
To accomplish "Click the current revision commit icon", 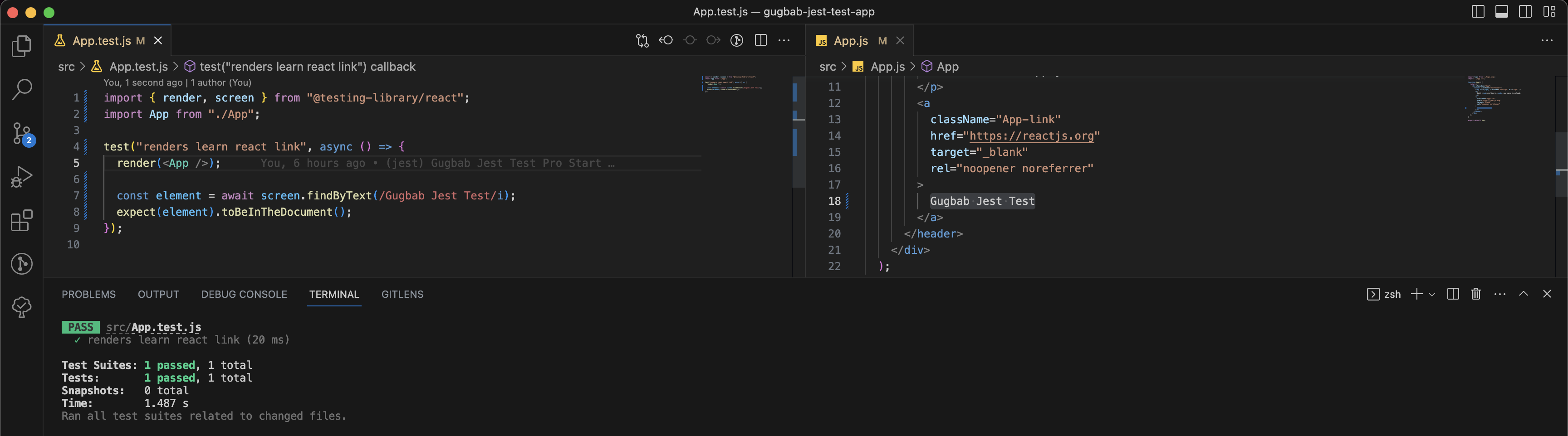I will [690, 40].
